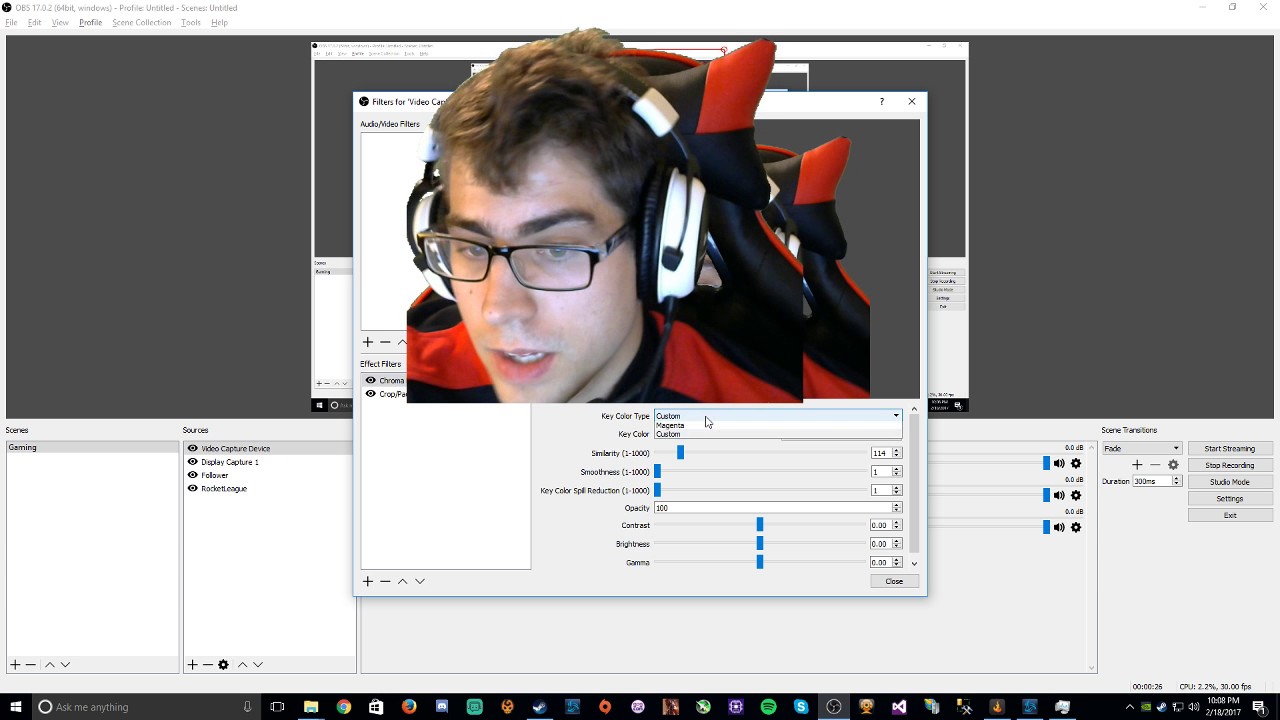Remove the selected source with the Sources minus icon
The width and height of the screenshot is (1280, 720).
tap(208, 665)
